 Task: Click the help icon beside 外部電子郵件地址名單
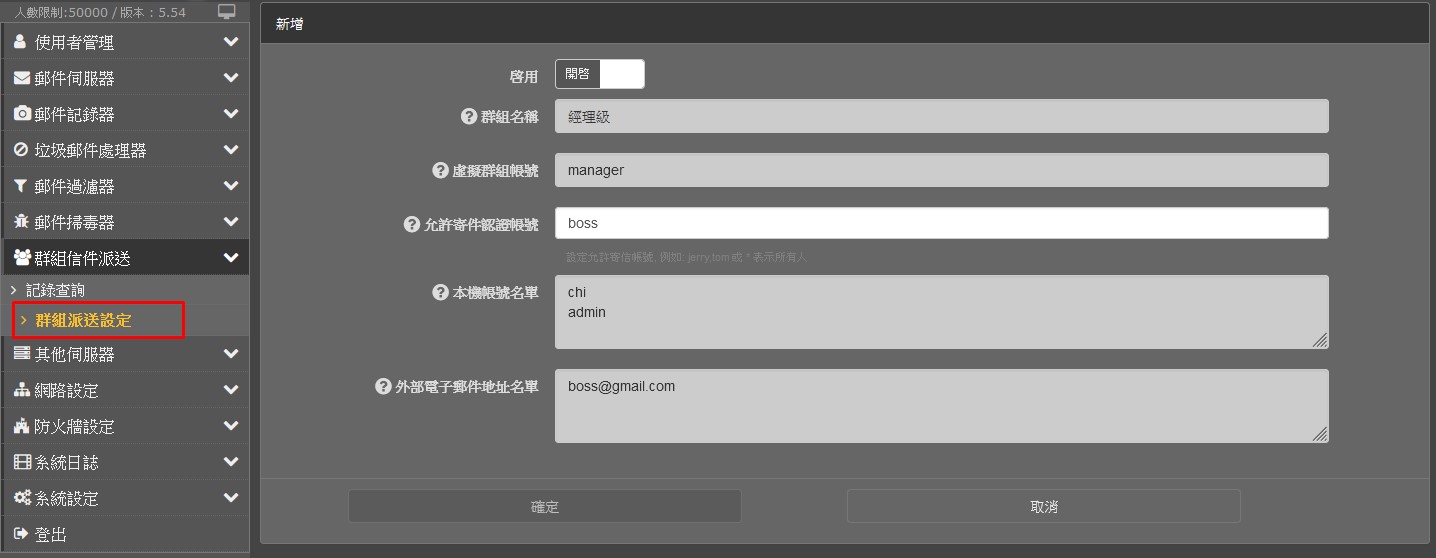(x=383, y=387)
